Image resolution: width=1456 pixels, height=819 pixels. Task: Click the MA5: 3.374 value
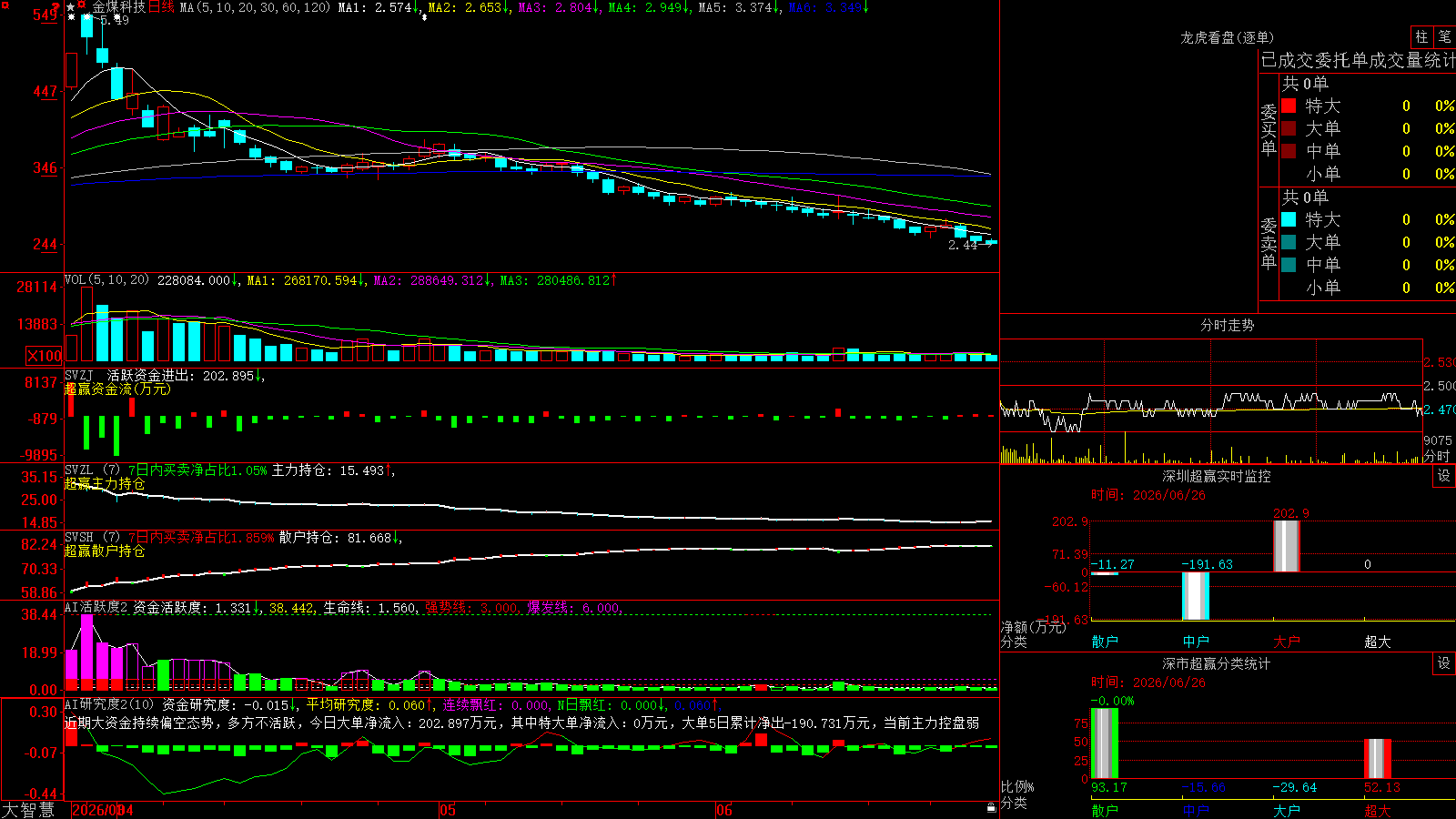[738, 7]
